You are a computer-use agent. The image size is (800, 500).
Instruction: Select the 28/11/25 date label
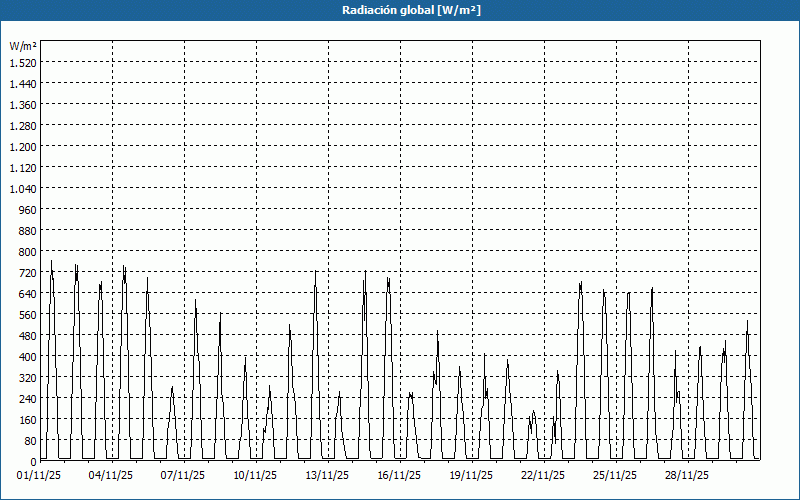point(687,476)
